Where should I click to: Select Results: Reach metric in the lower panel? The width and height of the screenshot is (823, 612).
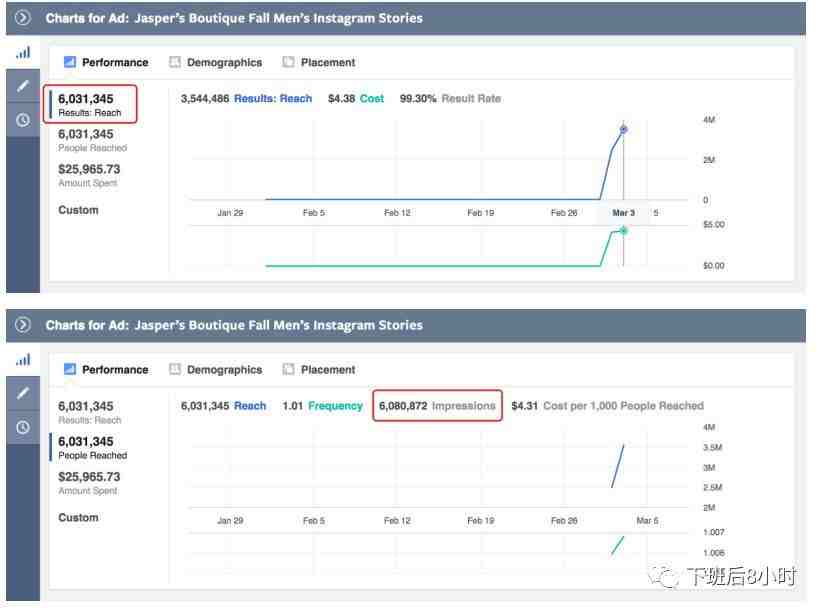89,412
